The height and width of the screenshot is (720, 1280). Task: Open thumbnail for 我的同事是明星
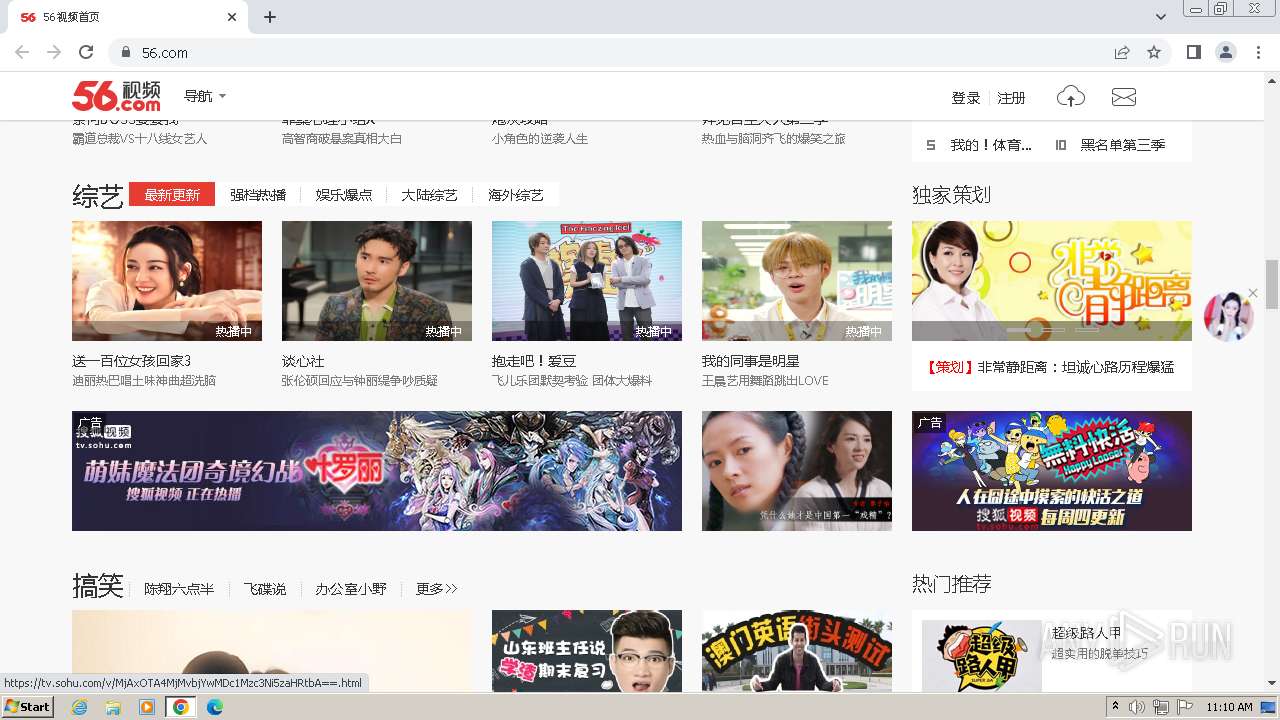click(797, 281)
